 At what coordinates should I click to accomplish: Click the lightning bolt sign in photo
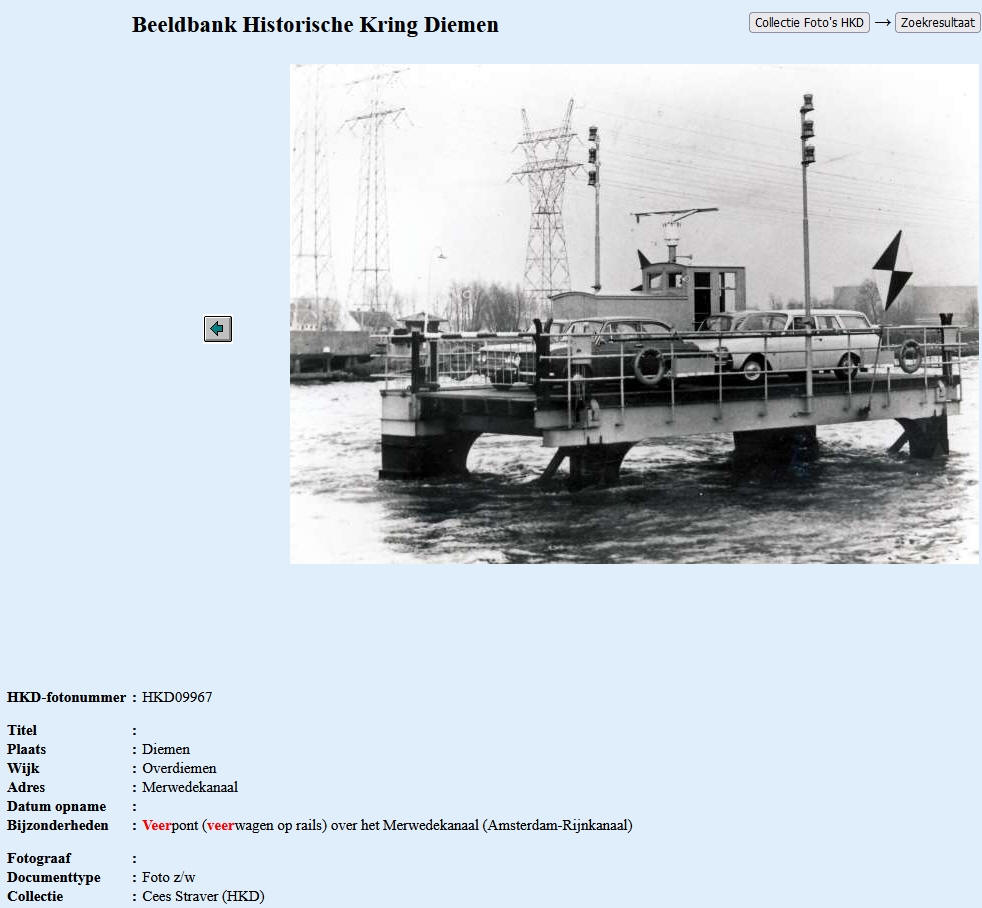click(891, 270)
